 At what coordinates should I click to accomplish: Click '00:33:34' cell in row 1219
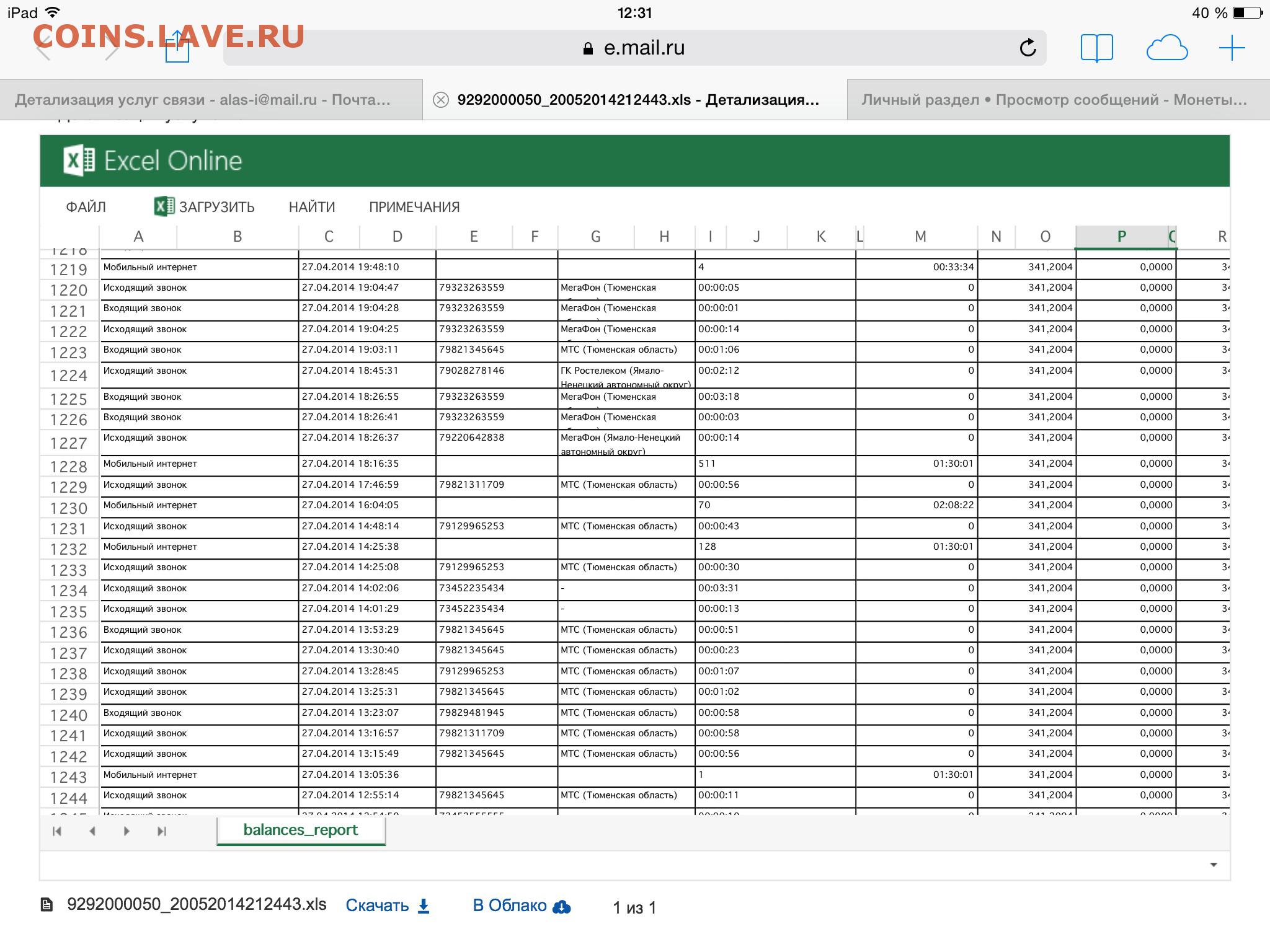(917, 269)
